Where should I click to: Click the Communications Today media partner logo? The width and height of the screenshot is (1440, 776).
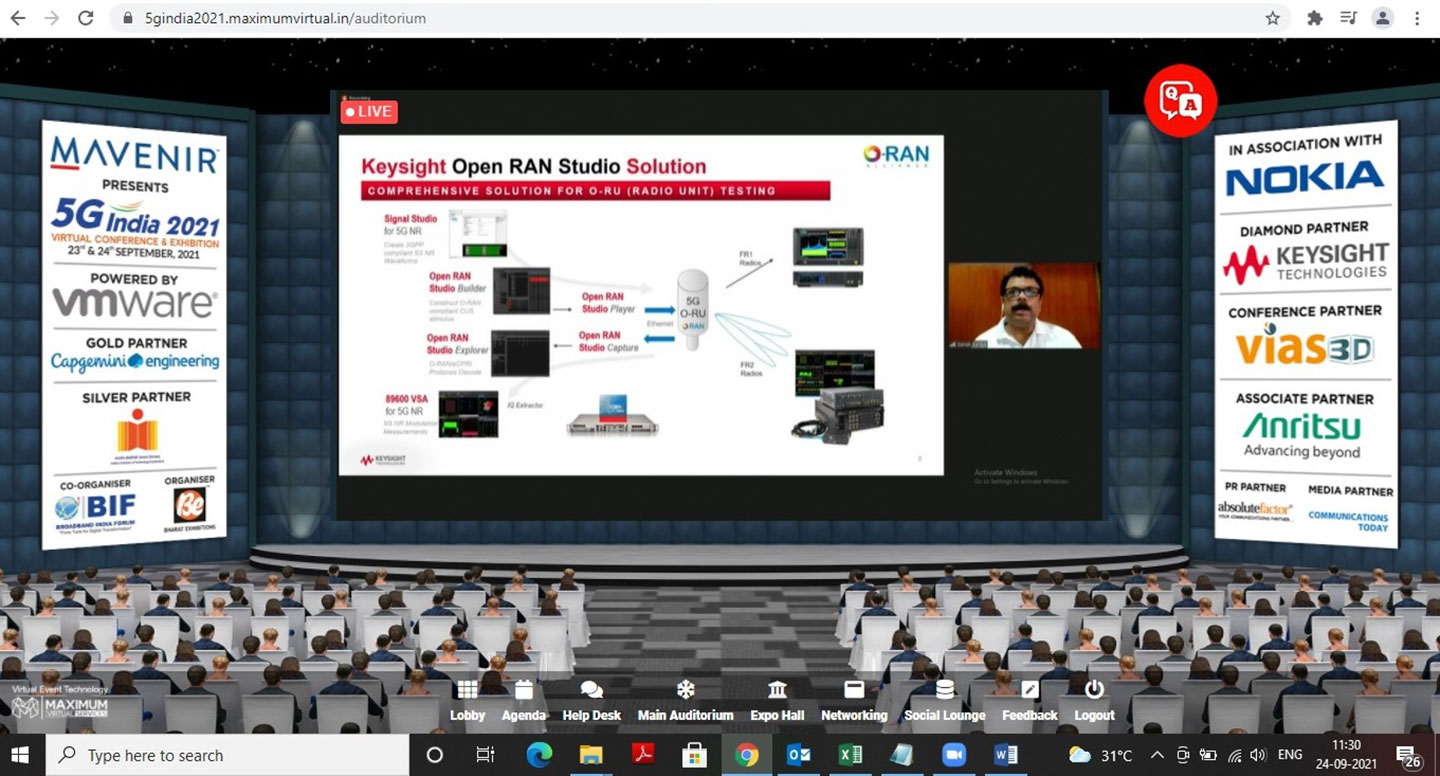pos(1349,522)
